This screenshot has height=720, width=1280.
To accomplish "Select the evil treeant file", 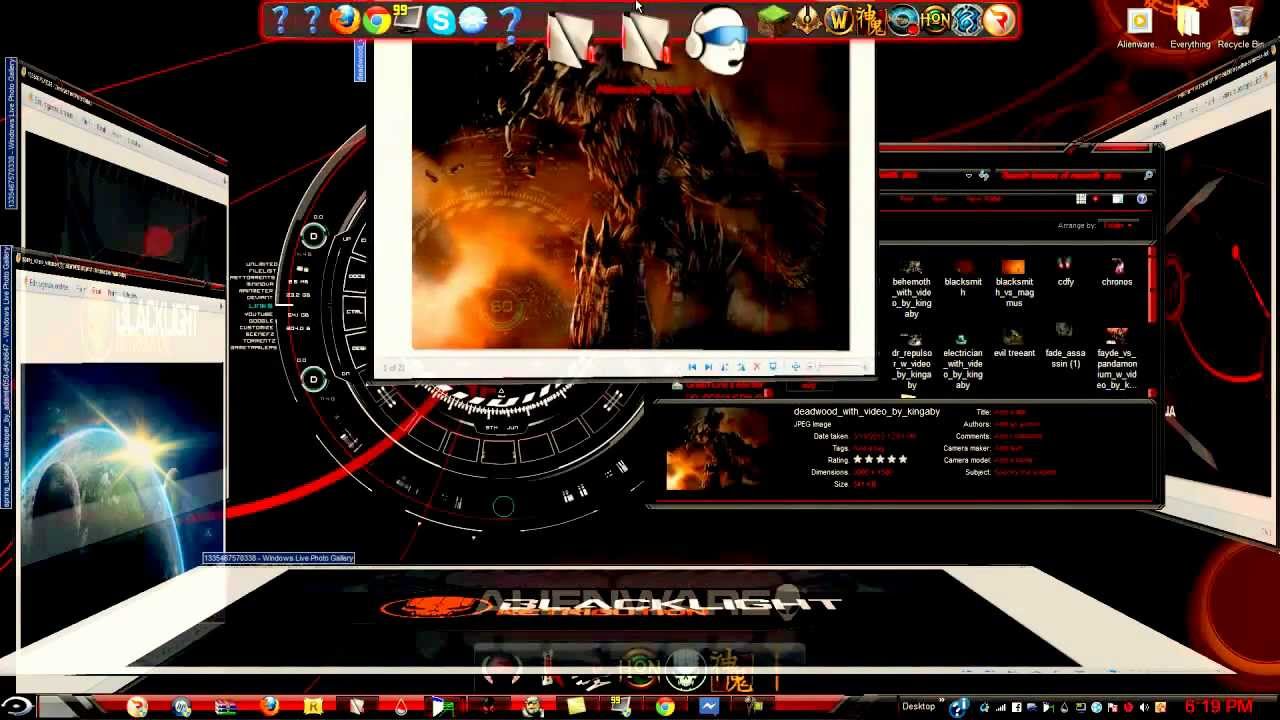I will pos(1014,345).
